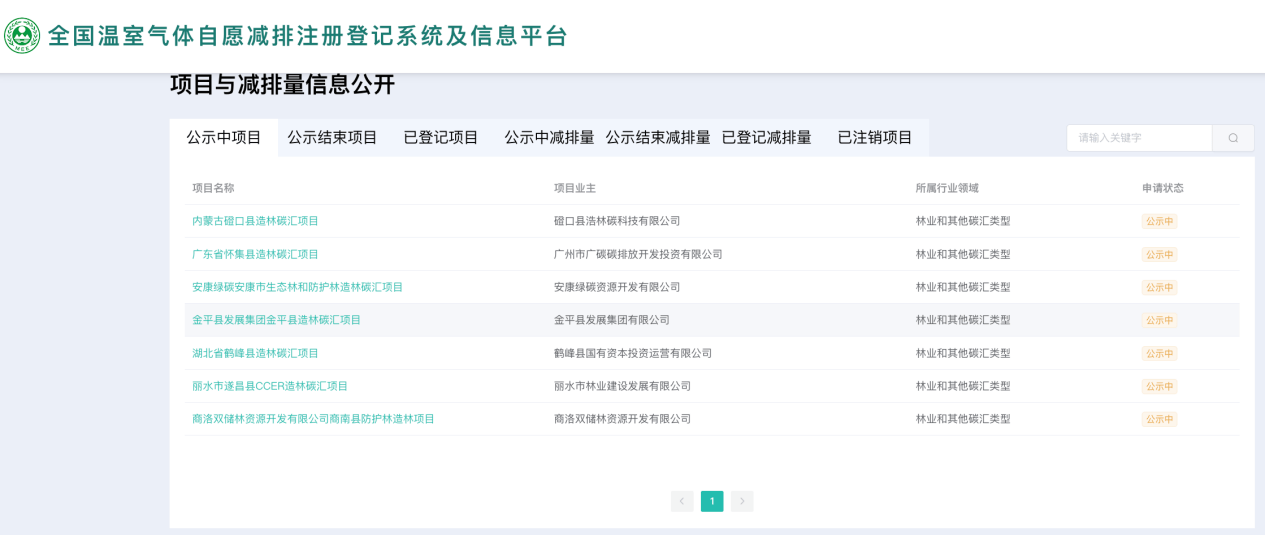Screen dimensions: 1265x535
Task: Select page 1 in pagination
Action: [712, 501]
